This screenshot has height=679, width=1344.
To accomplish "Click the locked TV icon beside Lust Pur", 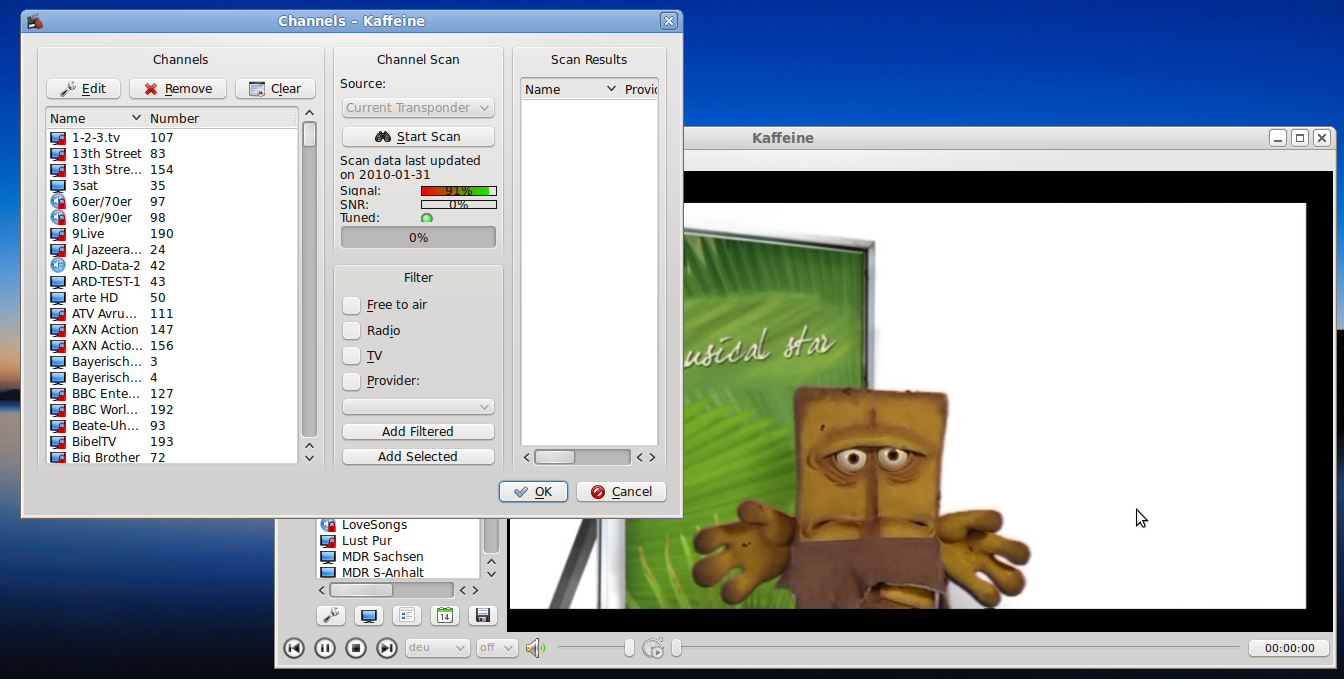I will point(328,541).
